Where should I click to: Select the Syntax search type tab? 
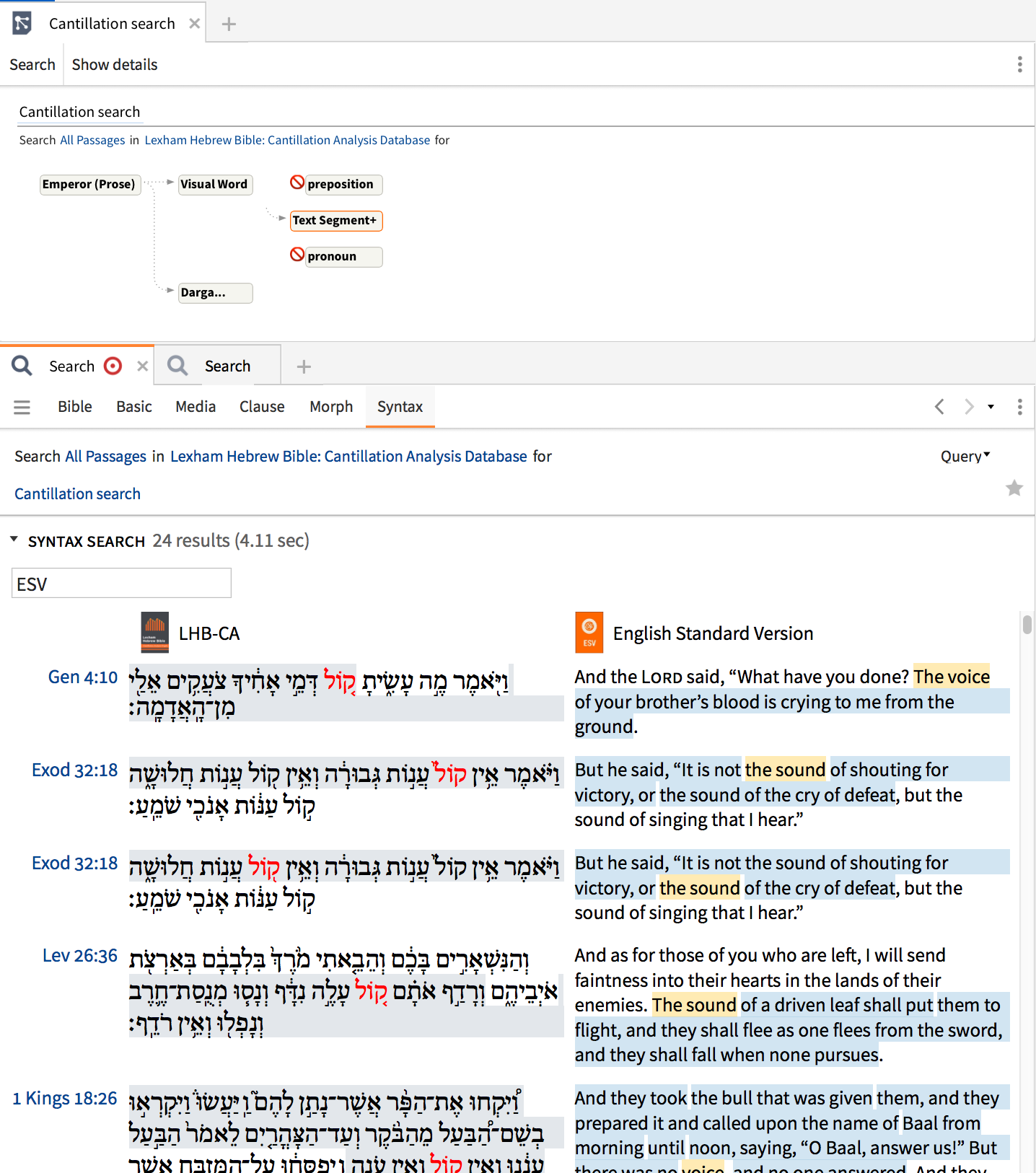tap(400, 407)
